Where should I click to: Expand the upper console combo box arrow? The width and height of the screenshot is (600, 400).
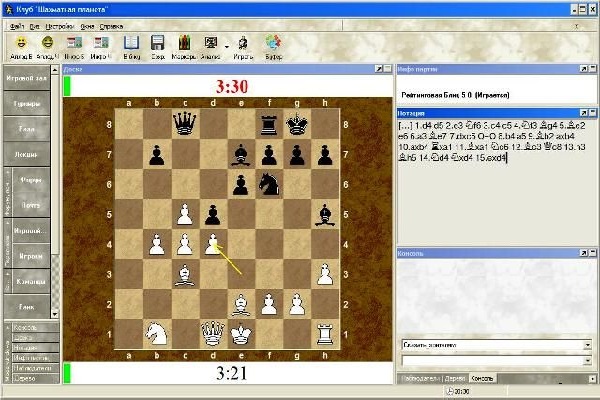coord(587,345)
